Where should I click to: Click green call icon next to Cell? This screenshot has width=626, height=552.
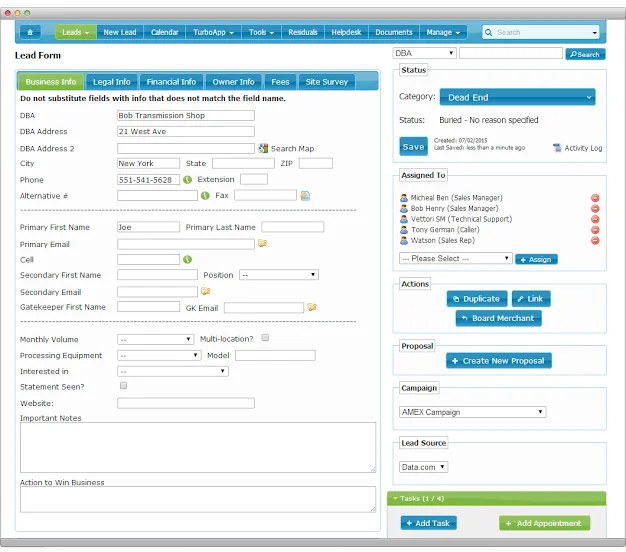[187, 259]
